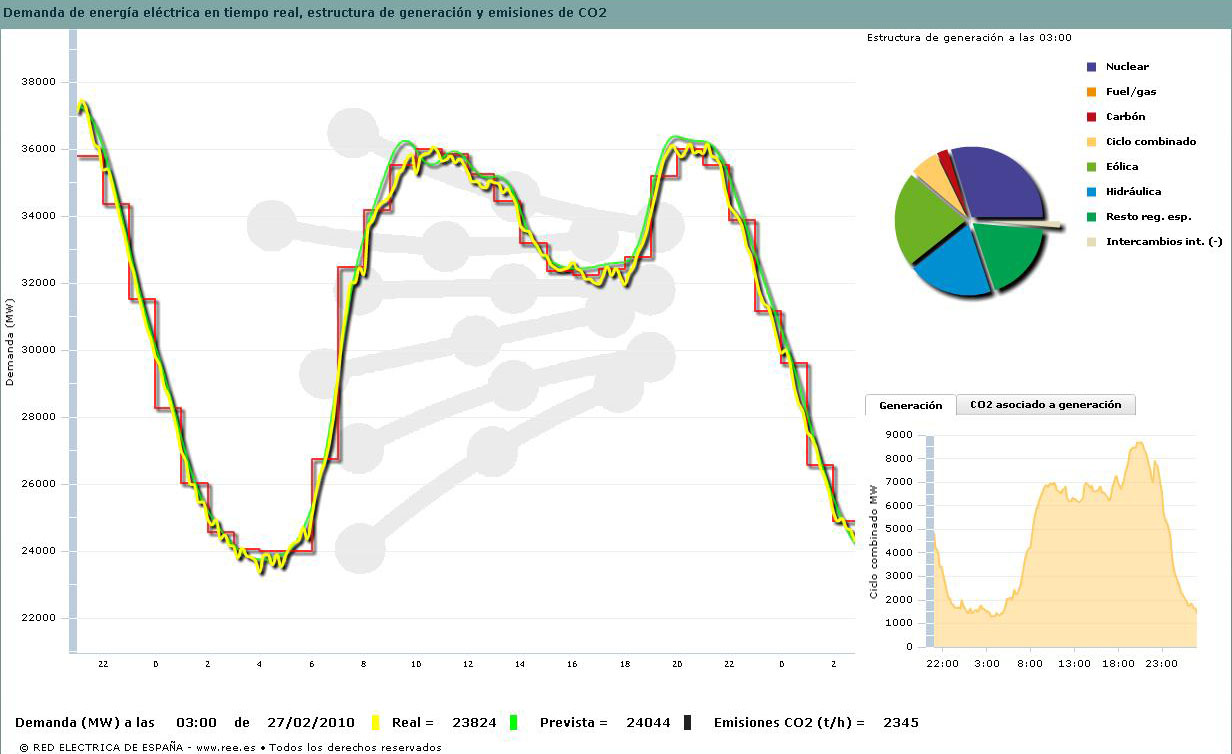Screen dimensions: 1232x754
Task: Click the 9000 value on generation chart axis
Action: point(900,435)
